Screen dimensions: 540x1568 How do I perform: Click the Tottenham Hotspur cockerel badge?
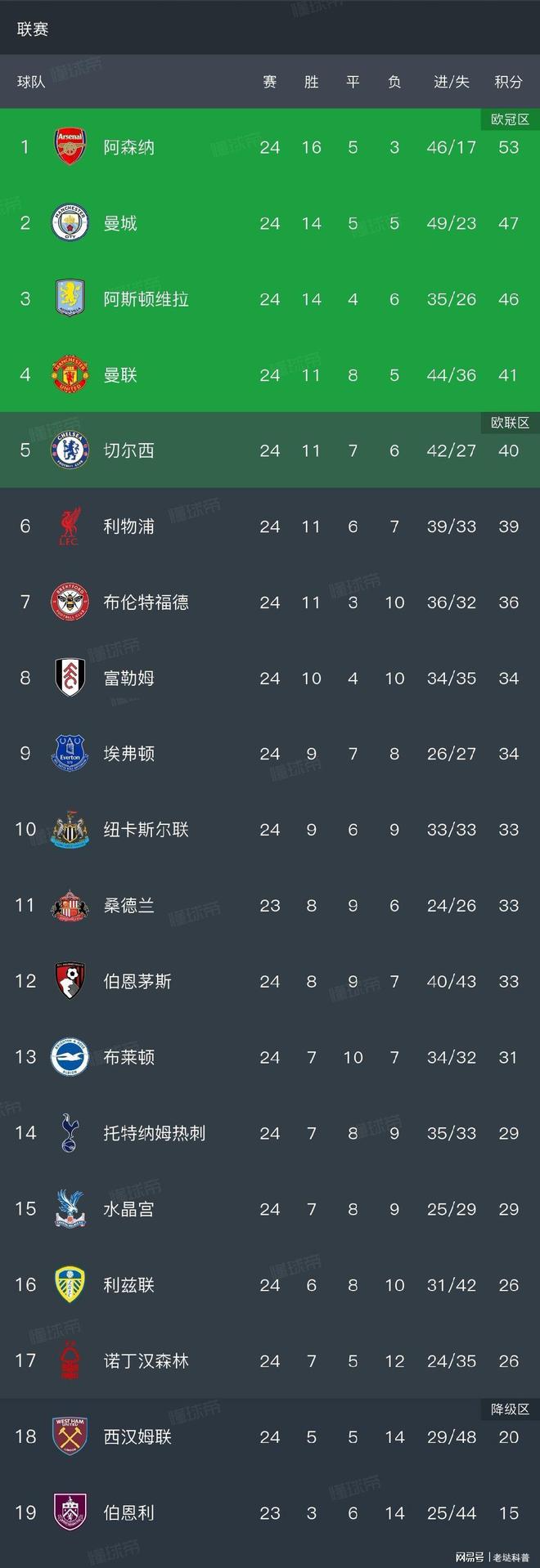(x=70, y=1133)
